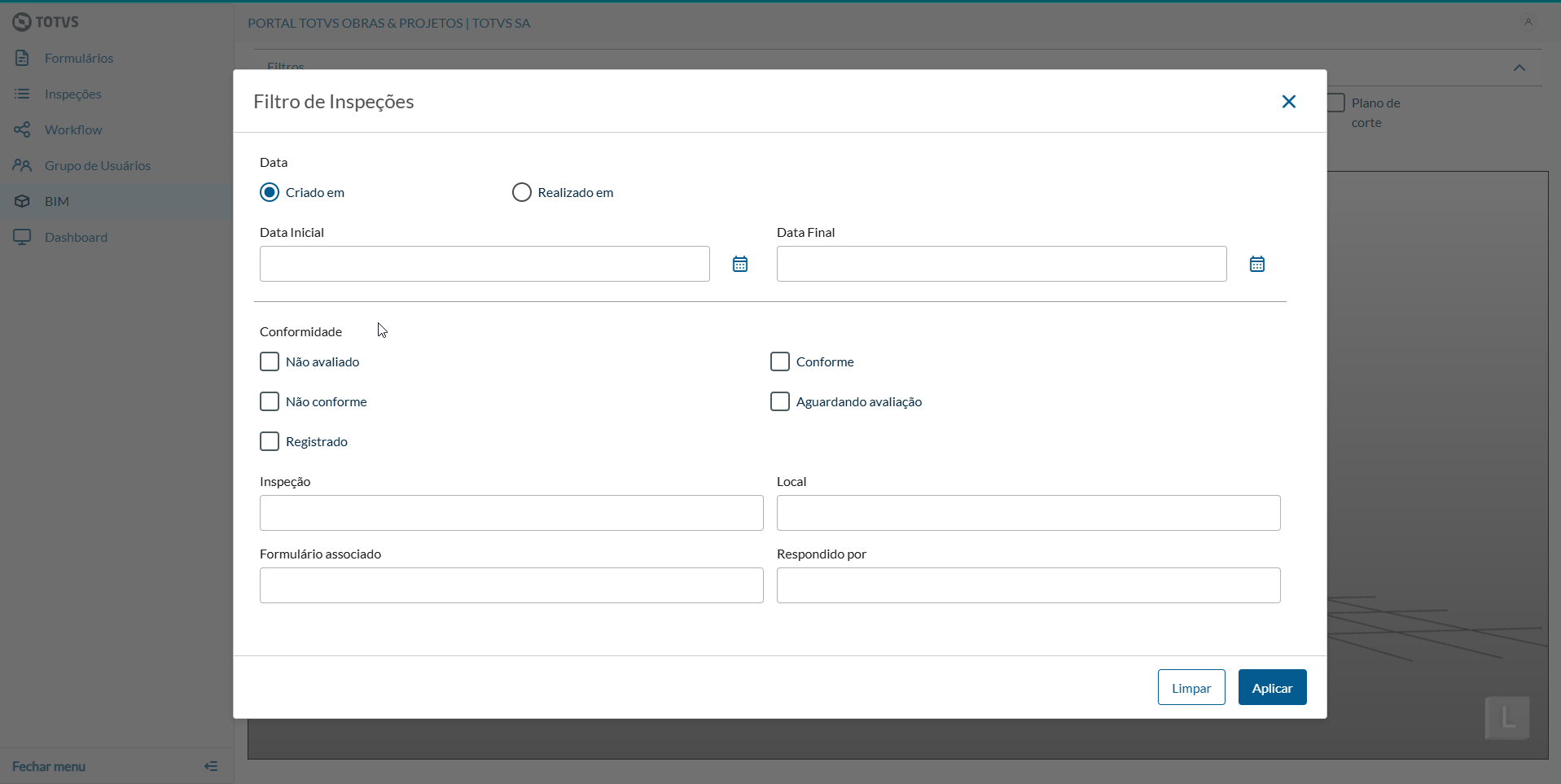Select the Criado em radio option
The width and height of the screenshot is (1561, 784).
(x=270, y=192)
